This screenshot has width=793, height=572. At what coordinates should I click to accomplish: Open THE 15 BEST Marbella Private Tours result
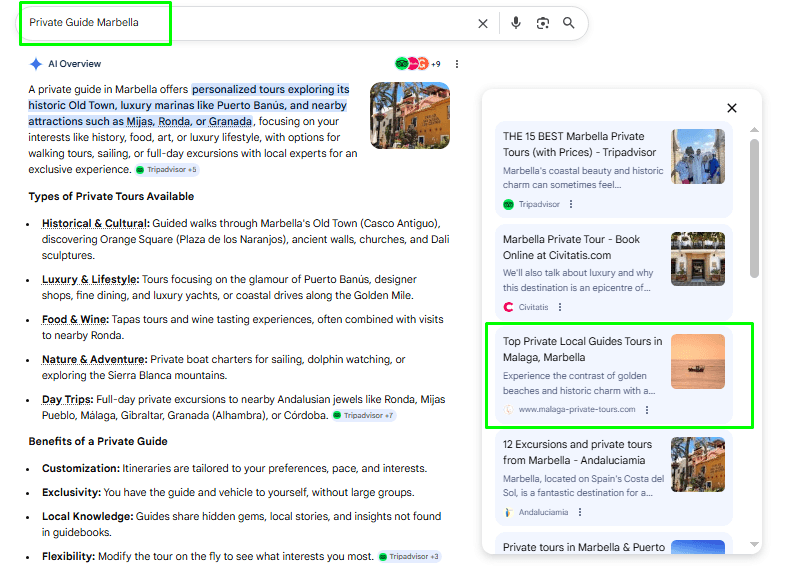(574, 143)
